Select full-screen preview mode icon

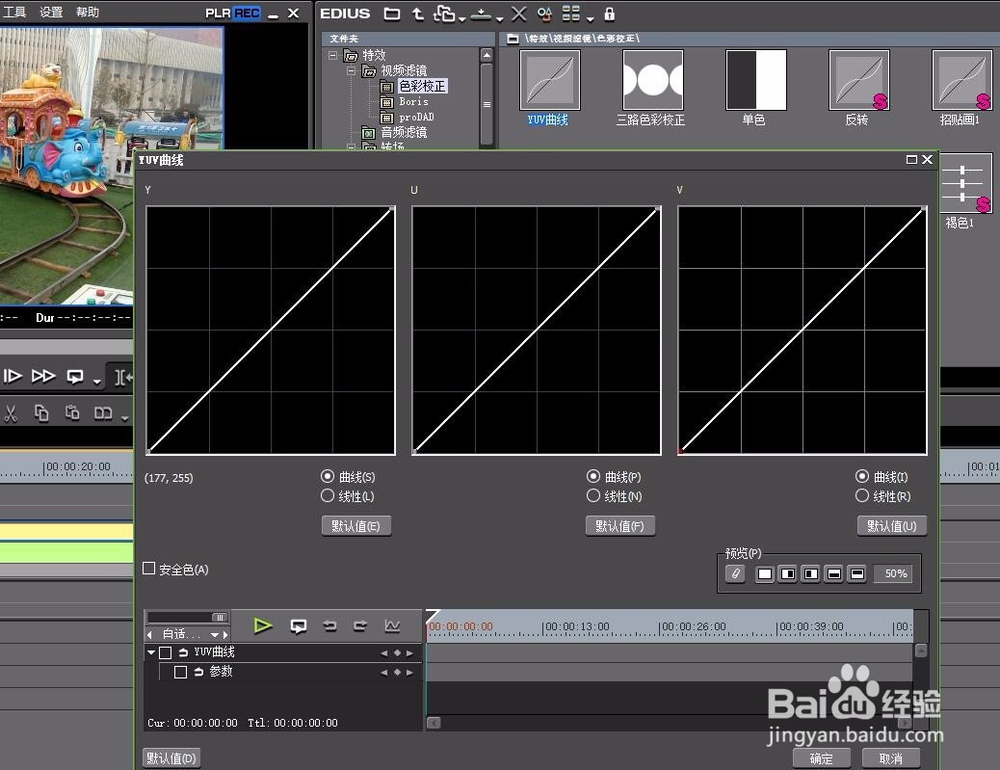coord(765,574)
